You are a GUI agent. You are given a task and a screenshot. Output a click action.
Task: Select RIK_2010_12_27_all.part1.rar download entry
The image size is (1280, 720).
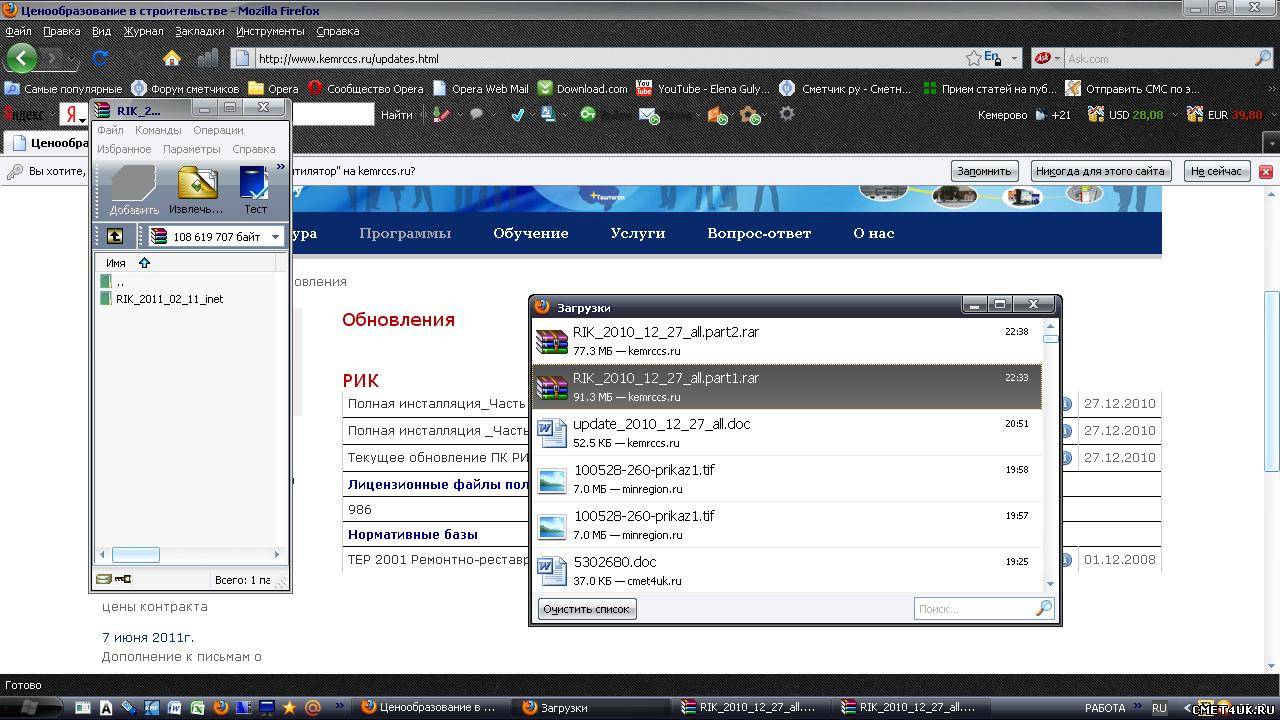pos(787,387)
